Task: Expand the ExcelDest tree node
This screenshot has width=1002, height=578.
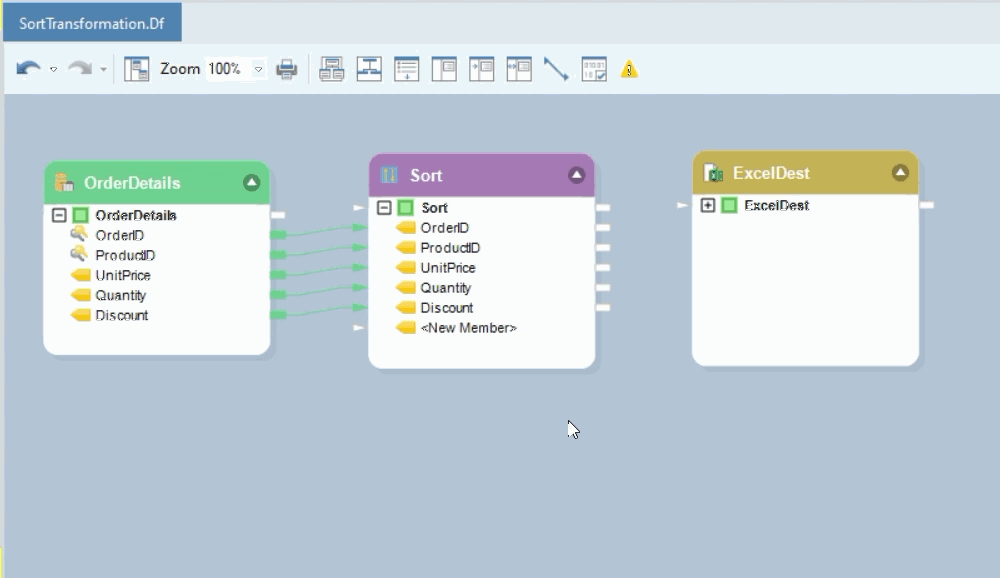Action: [x=708, y=205]
